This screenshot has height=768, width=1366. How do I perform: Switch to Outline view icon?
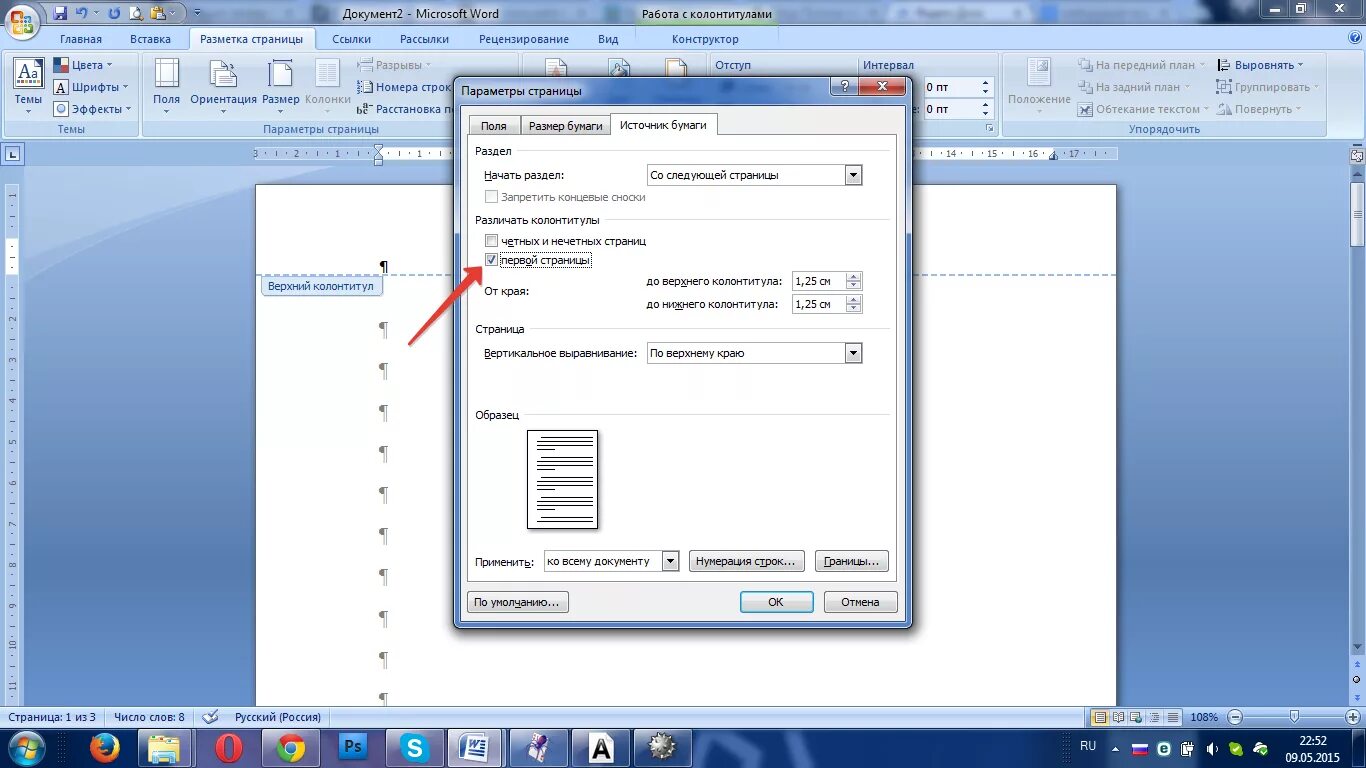click(1154, 717)
